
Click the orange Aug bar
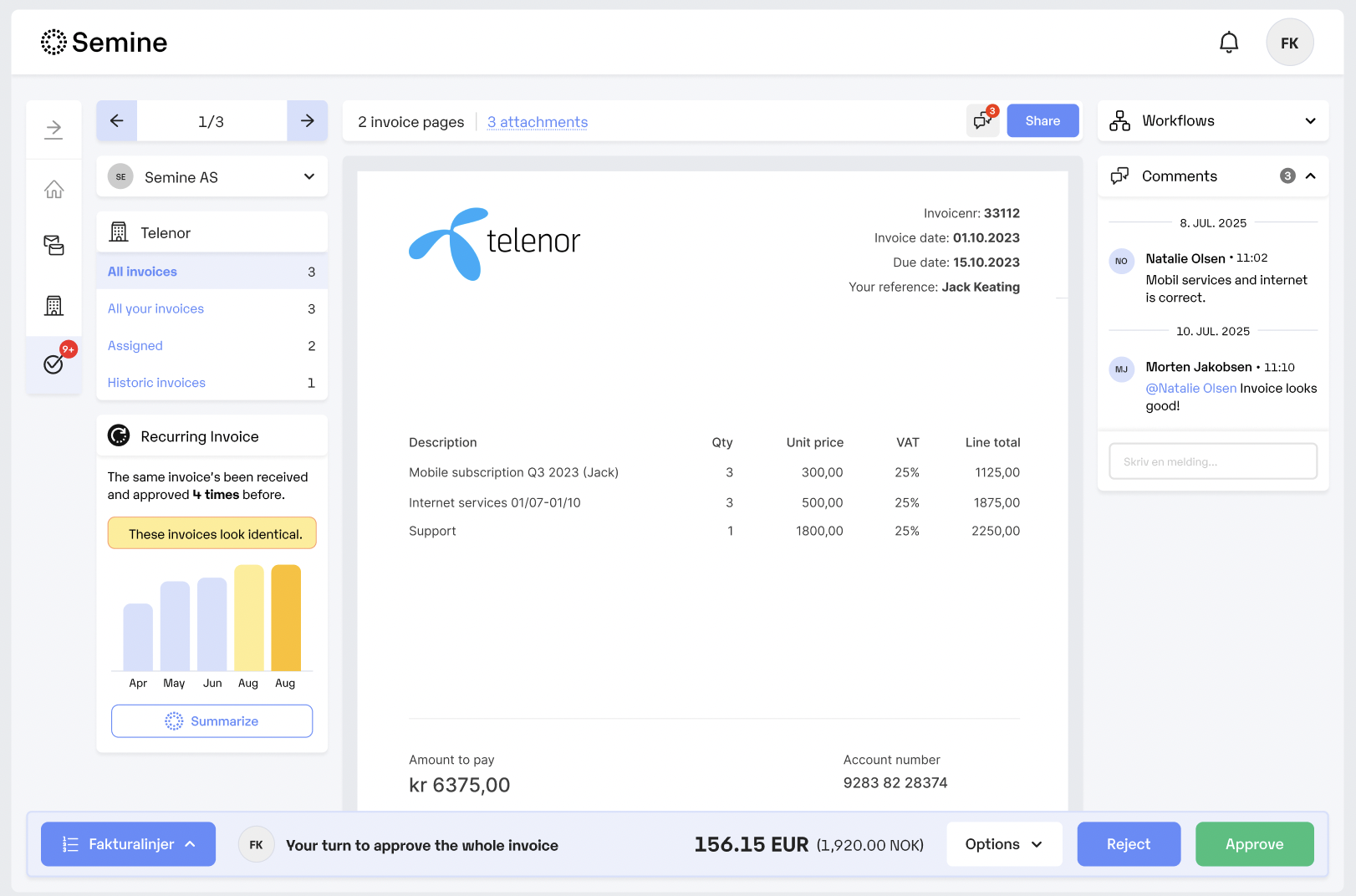coord(286,618)
